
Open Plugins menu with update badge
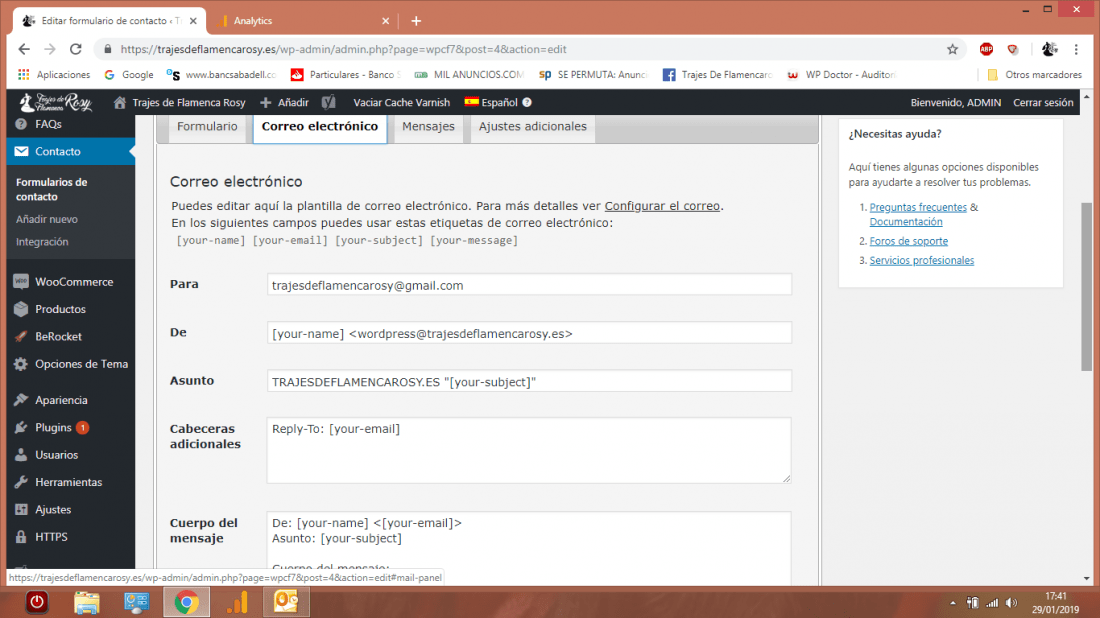click(x=70, y=427)
